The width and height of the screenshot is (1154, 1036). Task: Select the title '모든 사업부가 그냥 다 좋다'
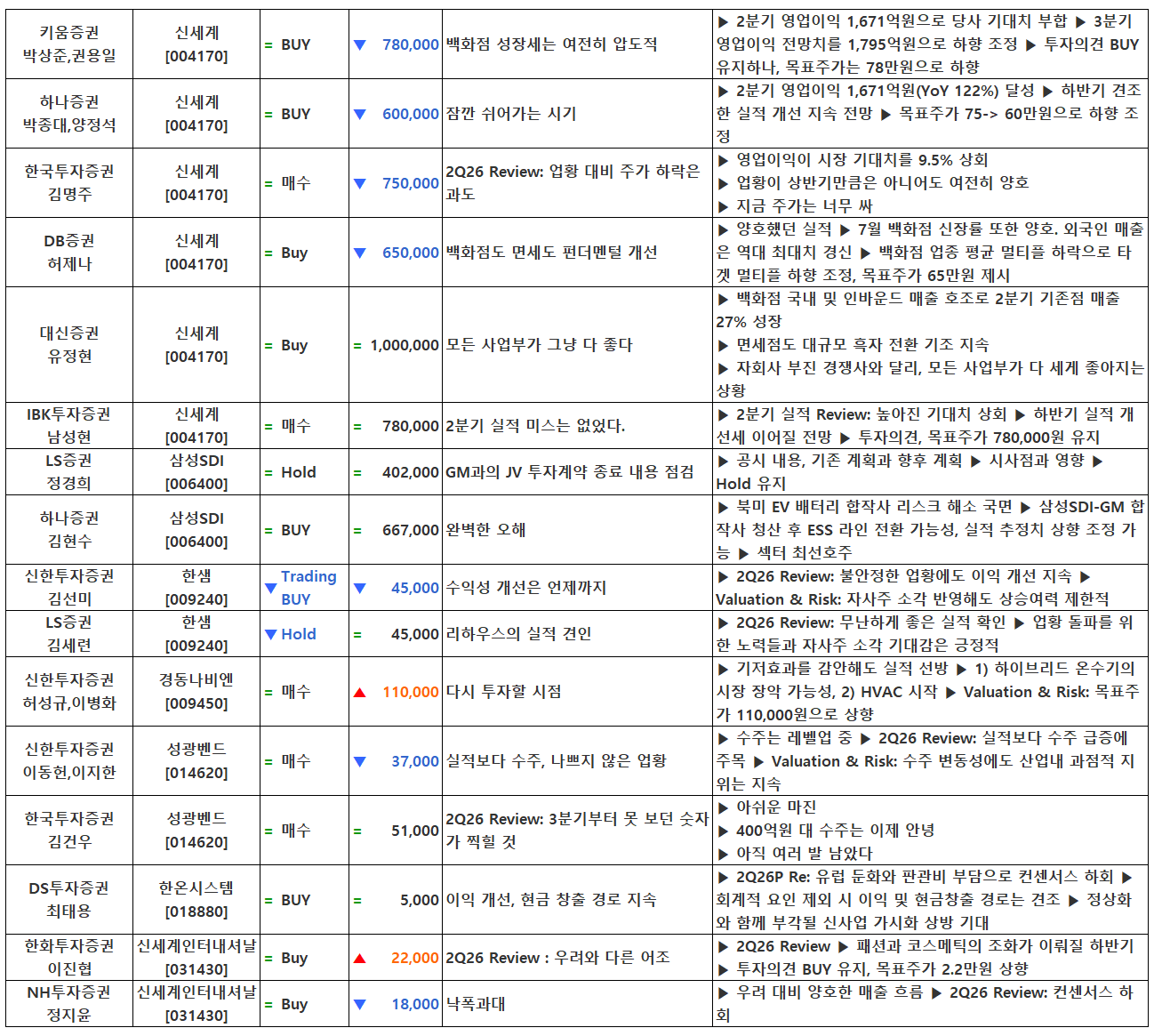pos(539,345)
